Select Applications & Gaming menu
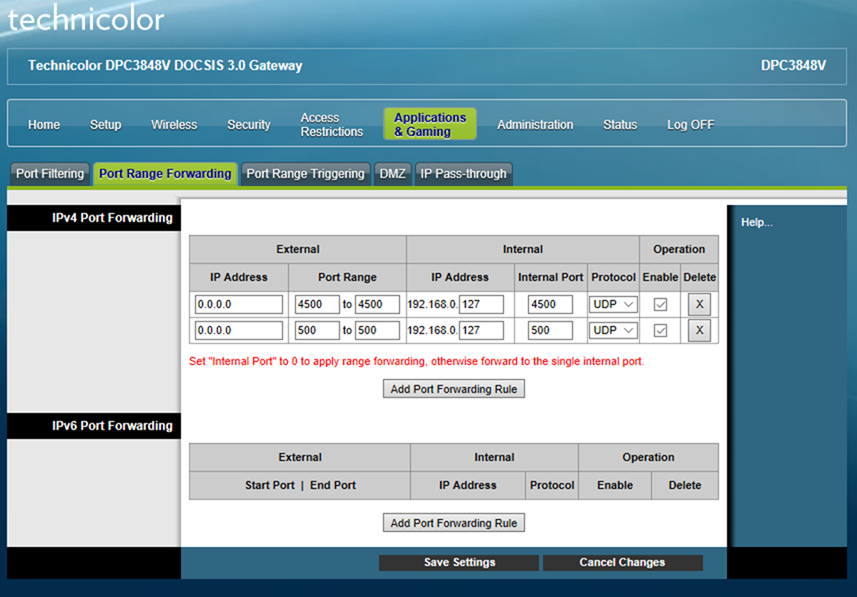Viewport: 857px width, 597px height. pos(430,124)
